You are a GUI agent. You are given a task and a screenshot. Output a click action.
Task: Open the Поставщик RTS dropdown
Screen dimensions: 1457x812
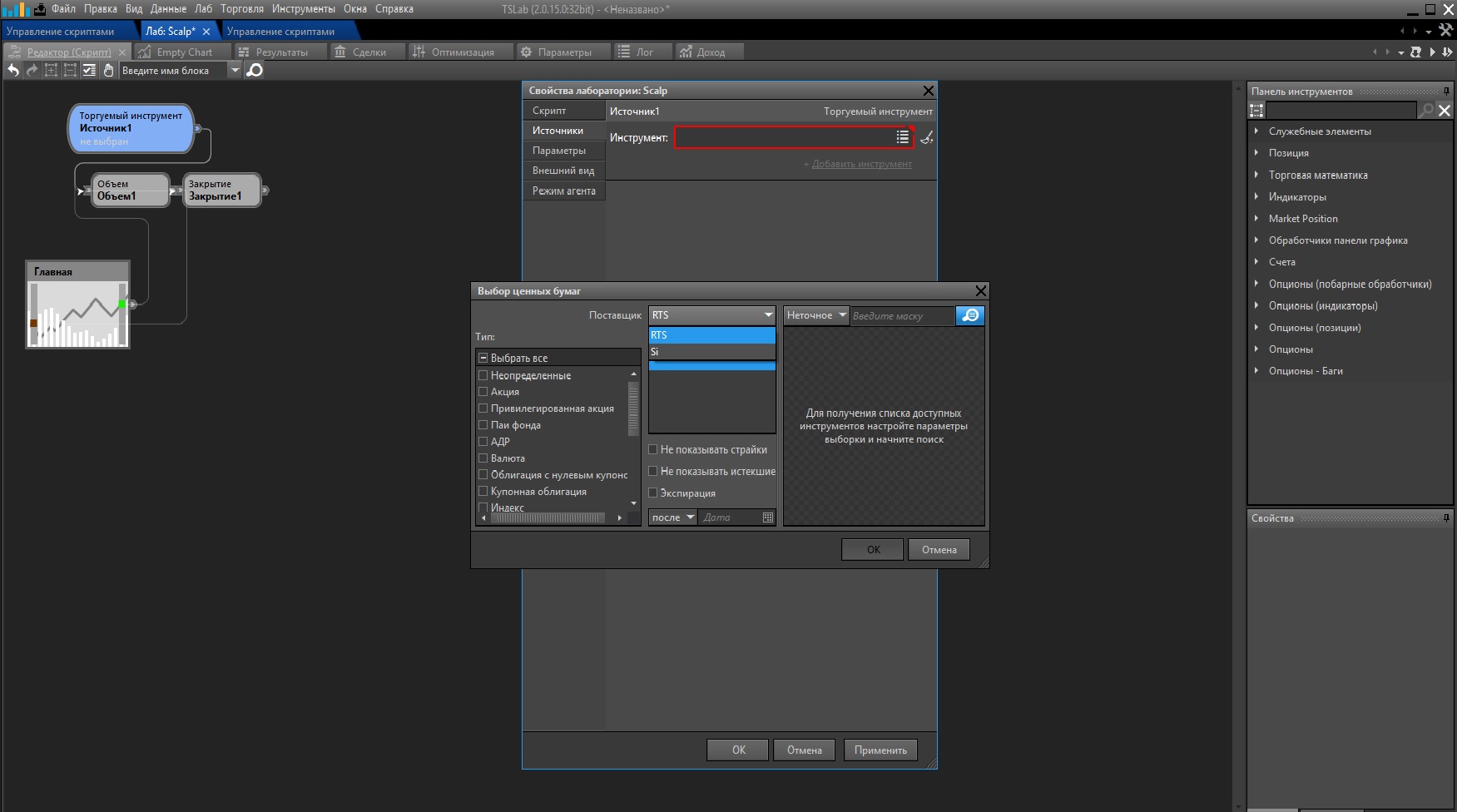[x=711, y=315]
